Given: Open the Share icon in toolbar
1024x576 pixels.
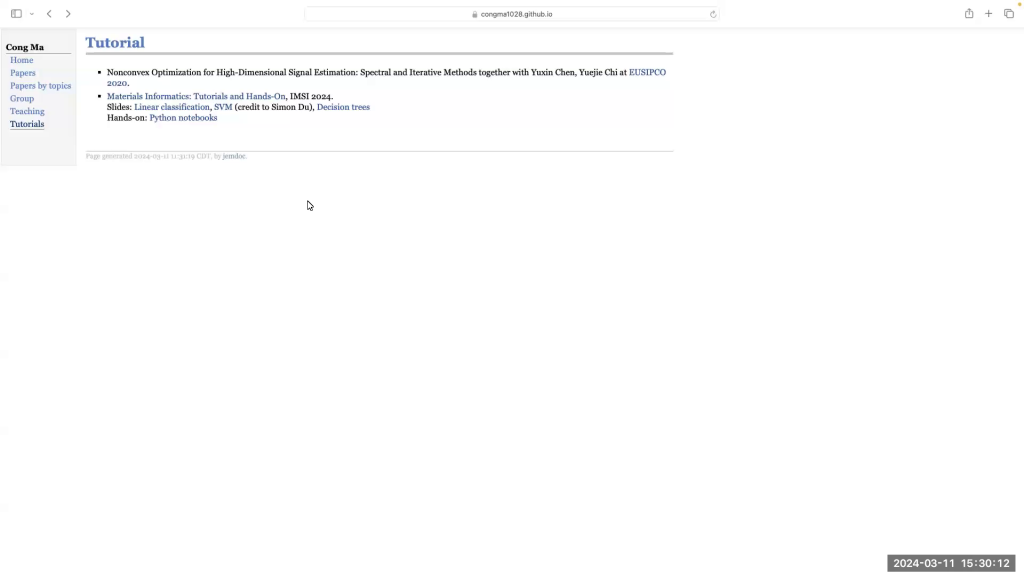Looking at the screenshot, I should pyautogui.click(x=968, y=14).
